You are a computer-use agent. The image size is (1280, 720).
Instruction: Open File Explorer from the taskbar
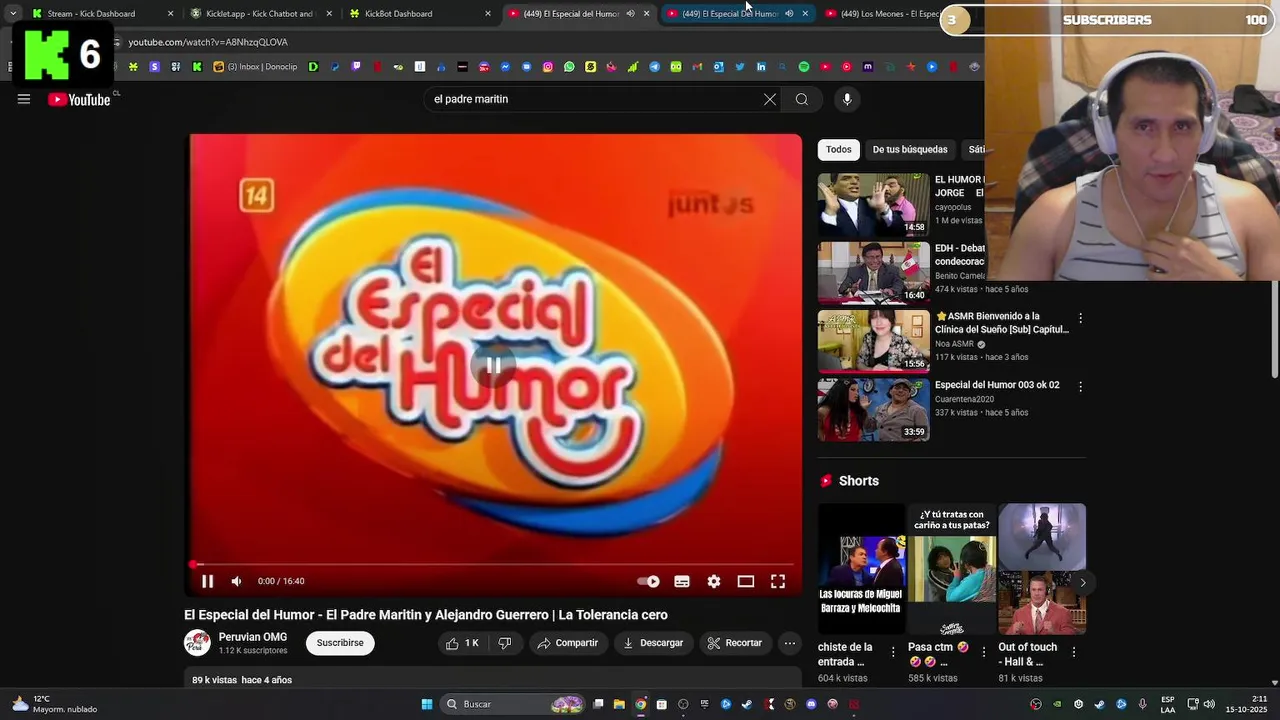coord(619,704)
